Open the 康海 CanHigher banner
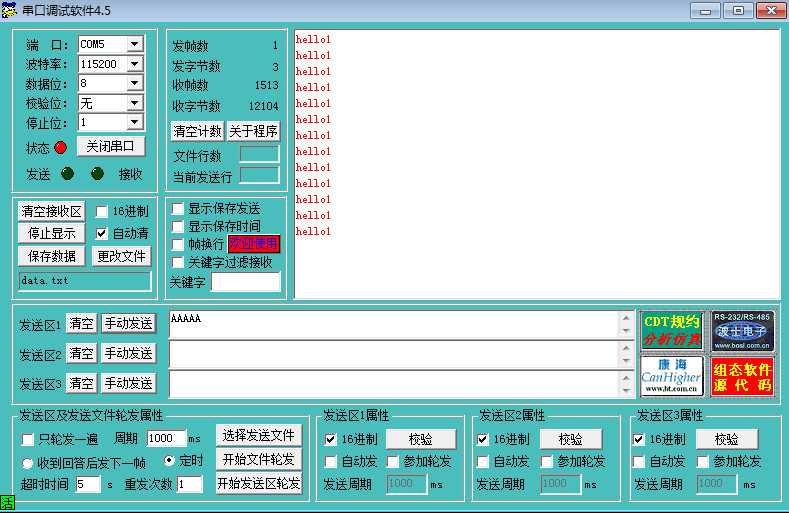The image size is (789, 513). pyautogui.click(x=672, y=376)
